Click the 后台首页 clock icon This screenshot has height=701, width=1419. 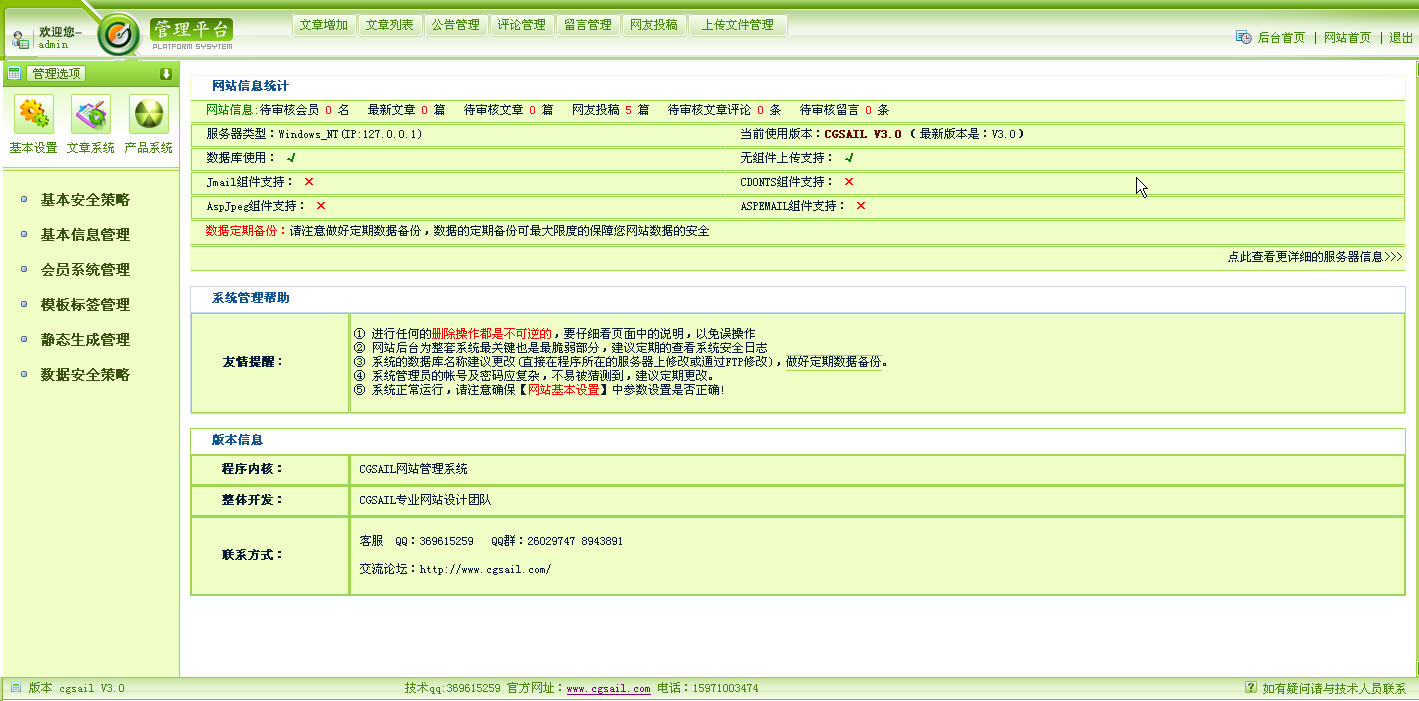1243,37
